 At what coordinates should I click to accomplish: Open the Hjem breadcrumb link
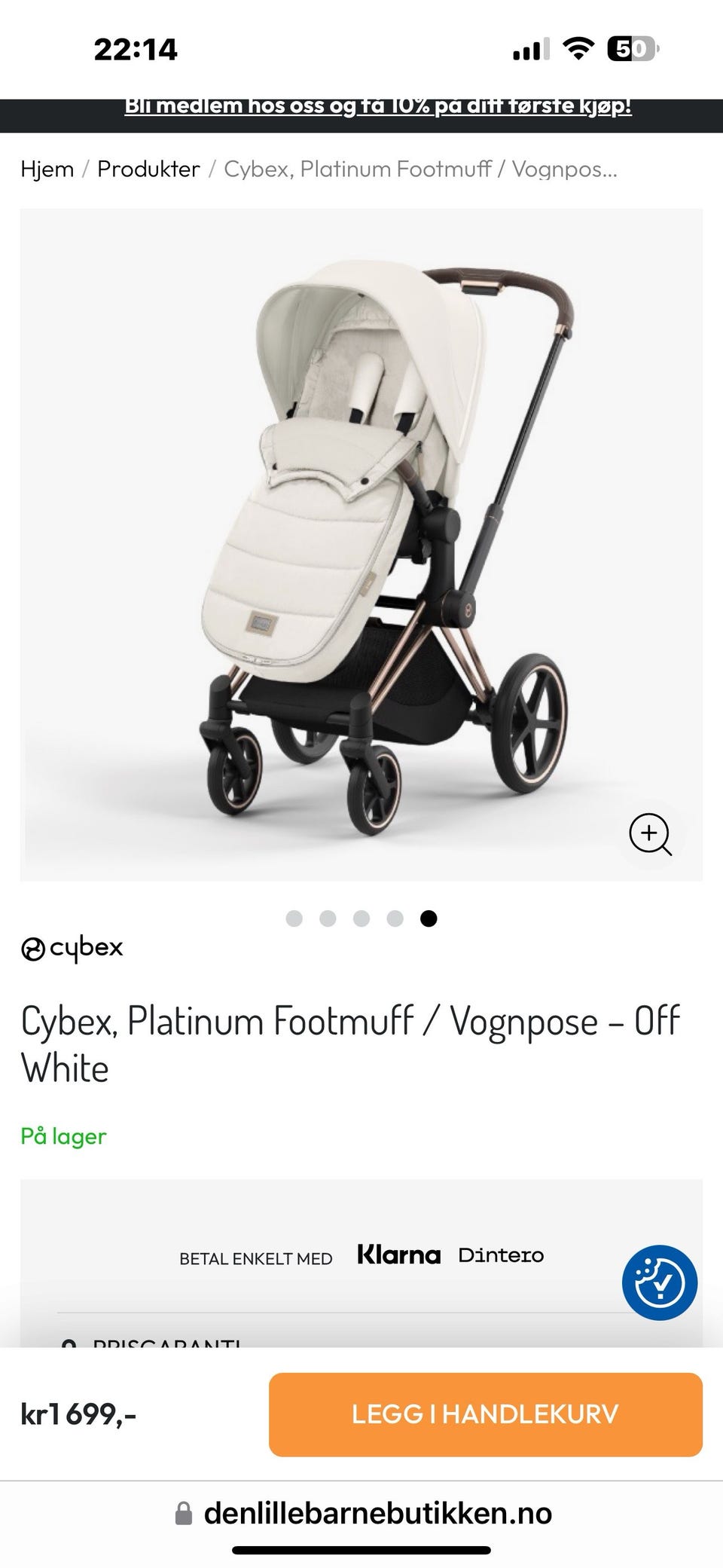47,169
